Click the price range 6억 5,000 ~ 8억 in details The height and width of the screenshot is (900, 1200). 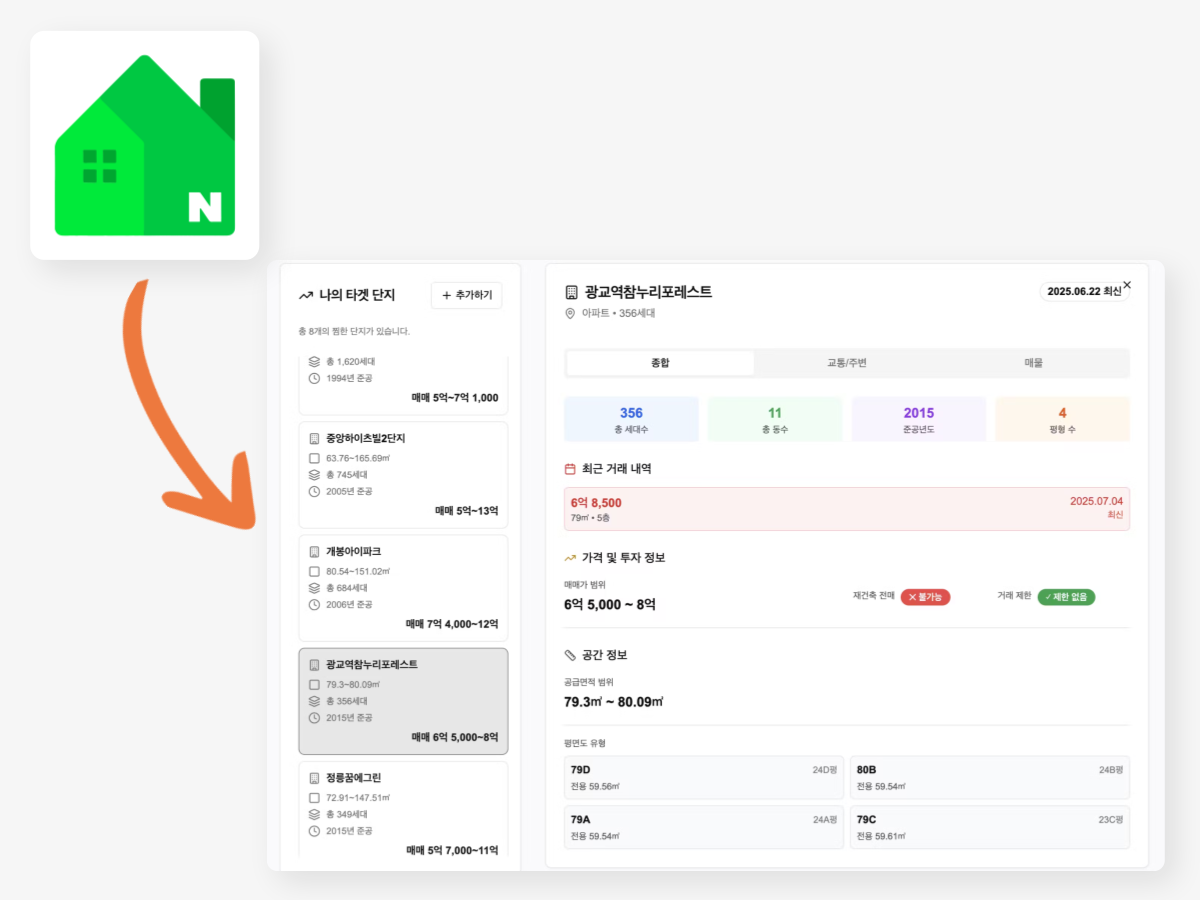pos(610,604)
